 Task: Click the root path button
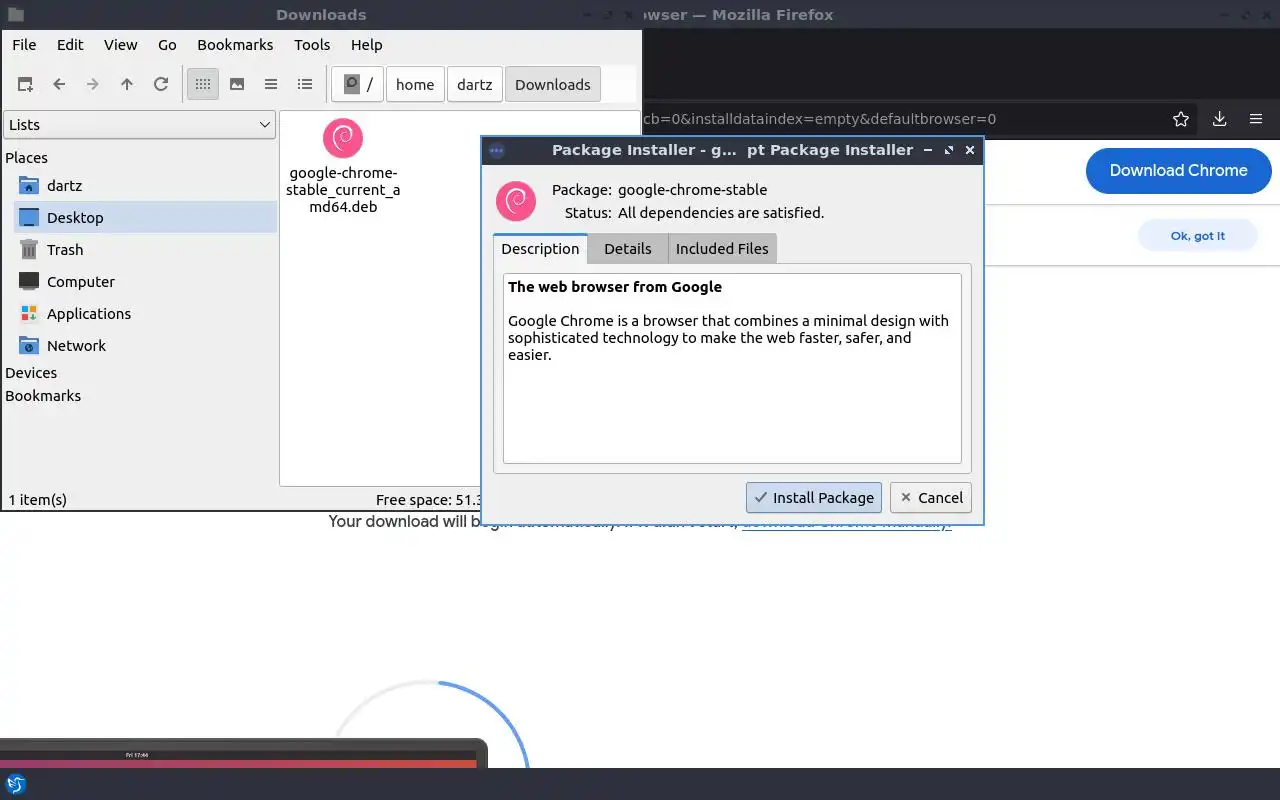pyautogui.click(x=358, y=85)
